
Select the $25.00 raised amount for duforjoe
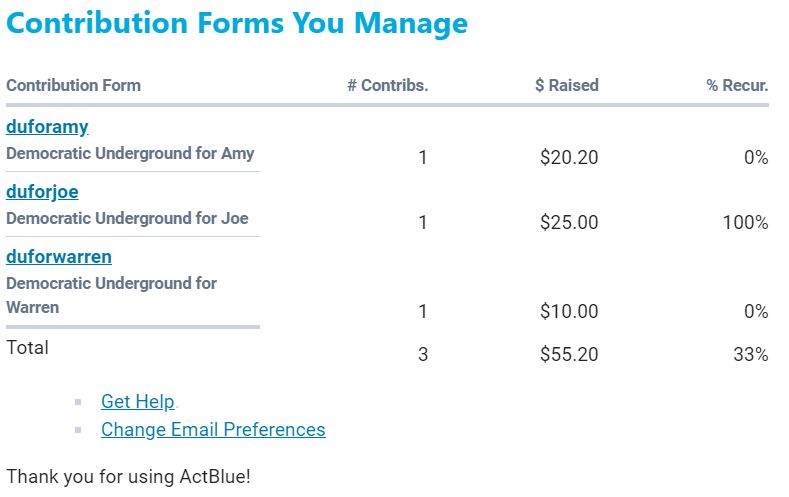(569, 223)
